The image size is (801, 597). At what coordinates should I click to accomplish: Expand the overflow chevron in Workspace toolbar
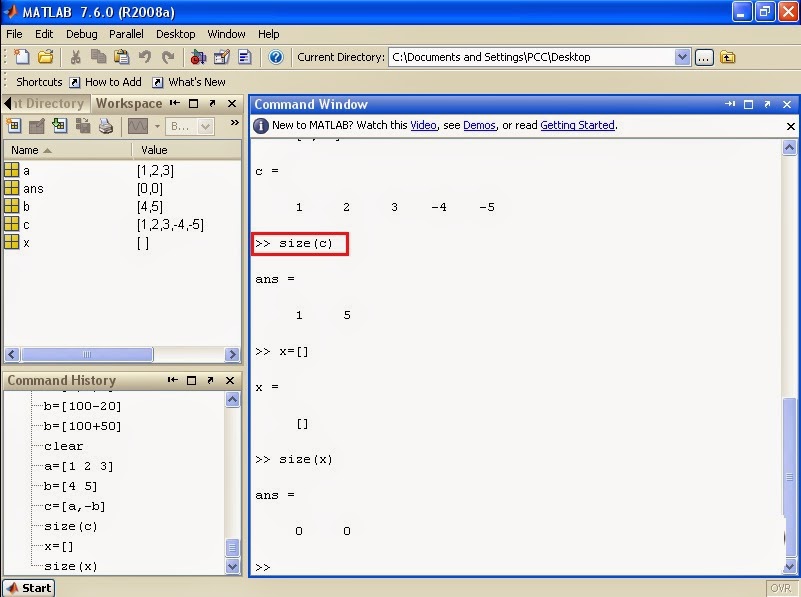click(234, 125)
